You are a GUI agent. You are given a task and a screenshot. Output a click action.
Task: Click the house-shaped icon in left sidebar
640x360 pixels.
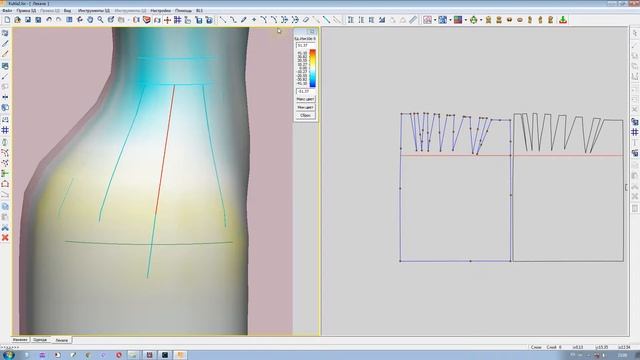5,184
